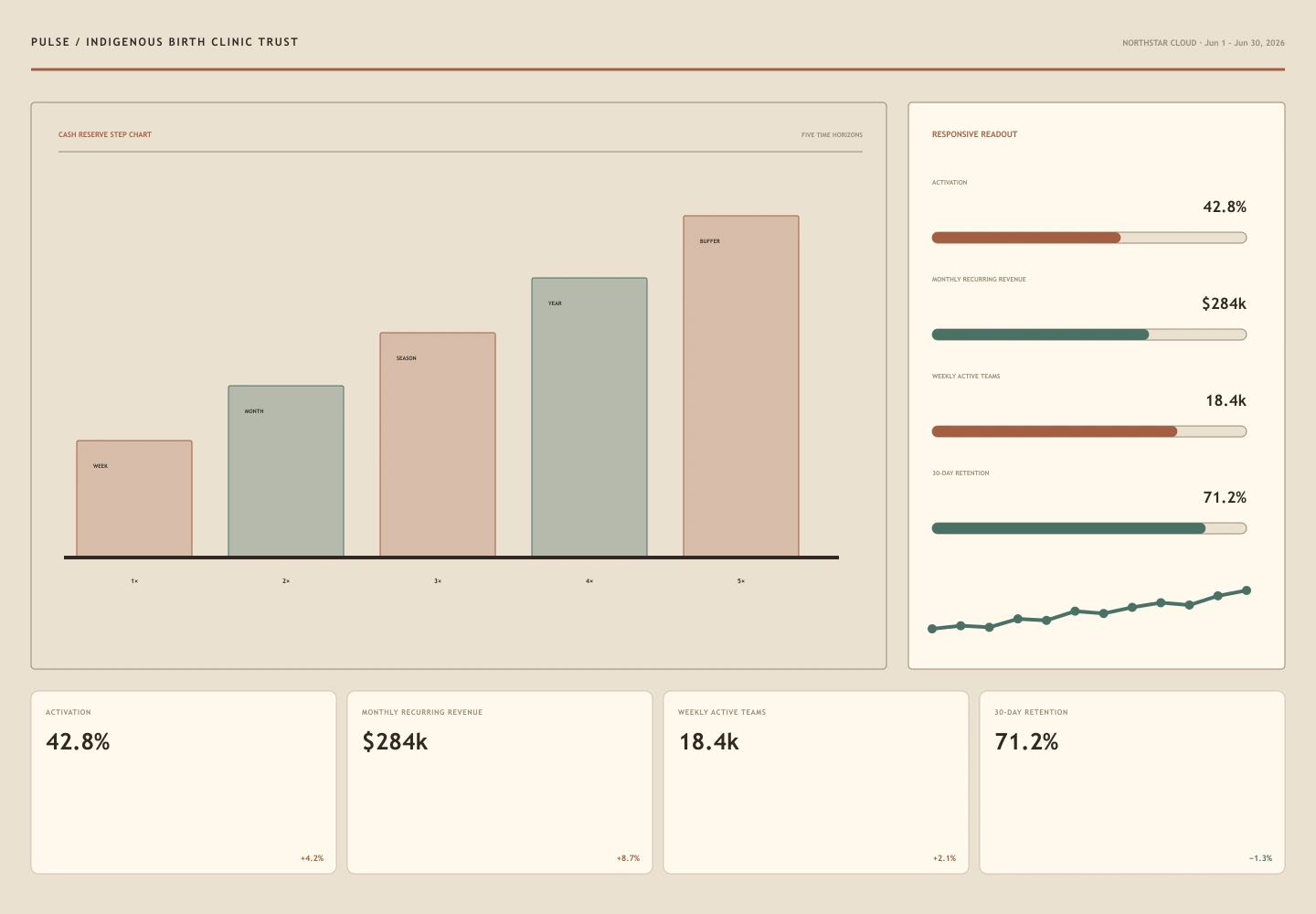
Task: Click the 'CASH RESERVE STEP CHART' title
Action: tap(105, 134)
